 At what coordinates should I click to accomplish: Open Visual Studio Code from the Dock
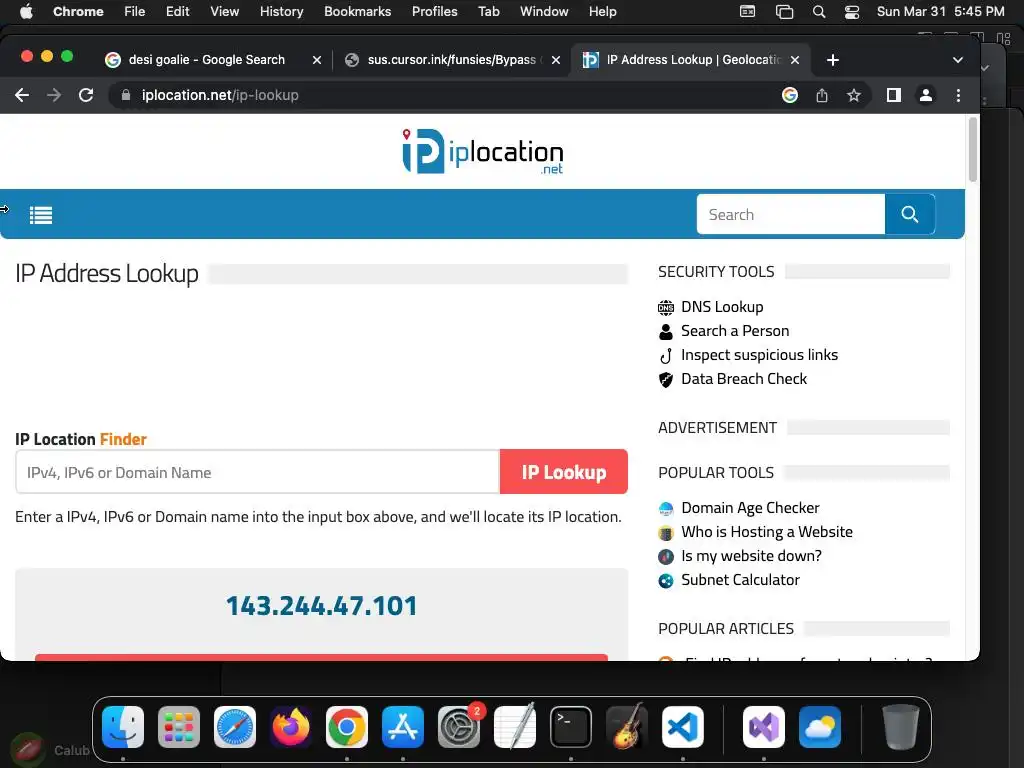(683, 727)
